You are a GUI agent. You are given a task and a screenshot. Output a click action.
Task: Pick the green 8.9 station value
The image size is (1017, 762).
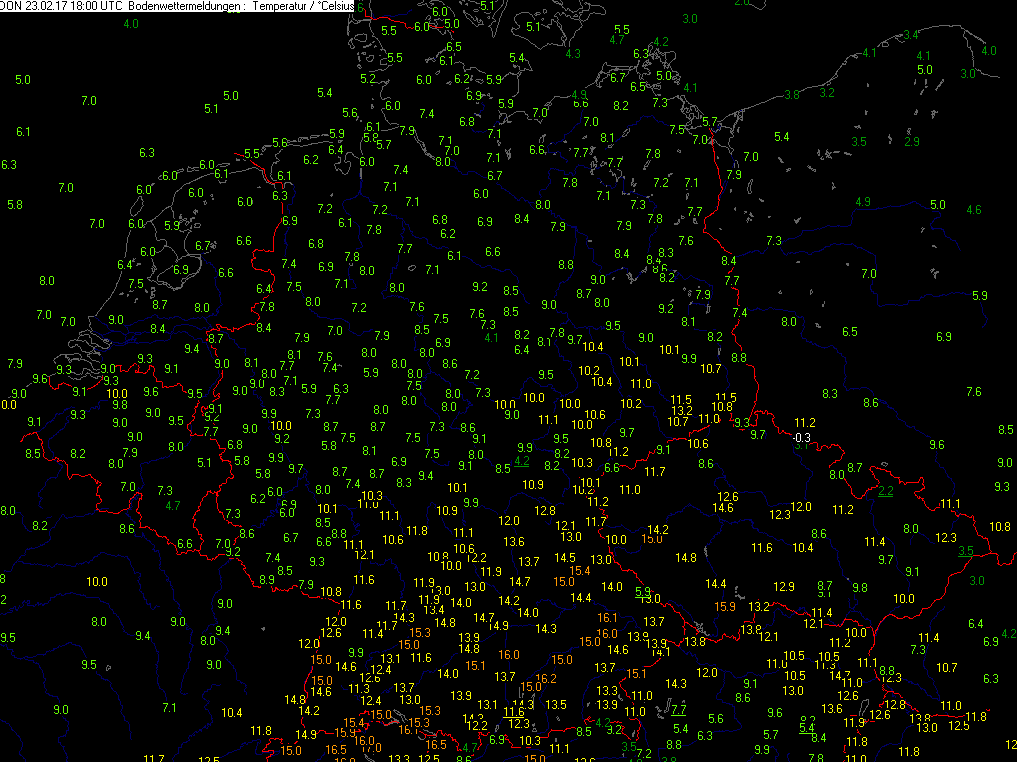pos(267,580)
